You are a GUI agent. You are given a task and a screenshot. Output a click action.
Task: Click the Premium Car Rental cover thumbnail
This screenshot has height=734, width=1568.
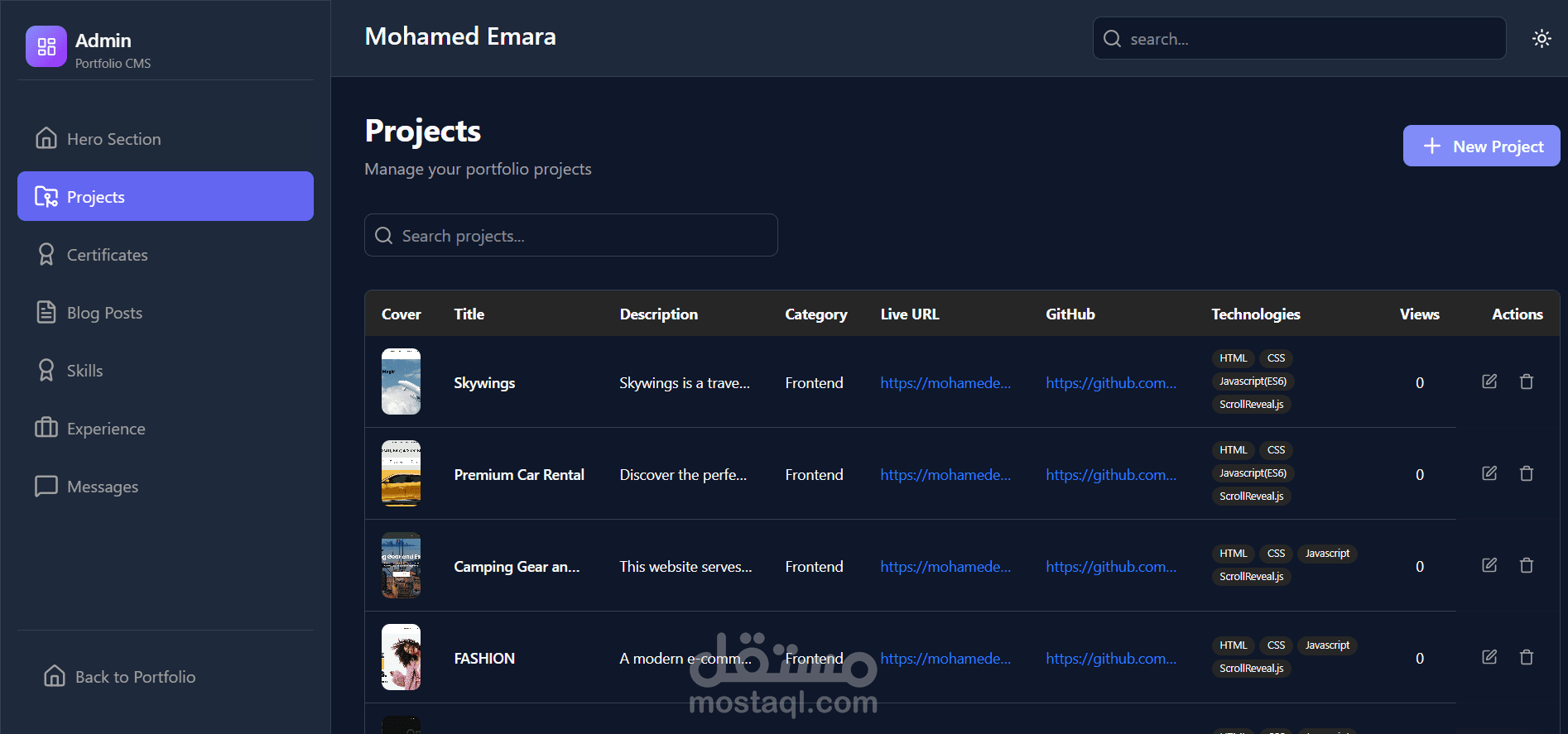pos(401,473)
